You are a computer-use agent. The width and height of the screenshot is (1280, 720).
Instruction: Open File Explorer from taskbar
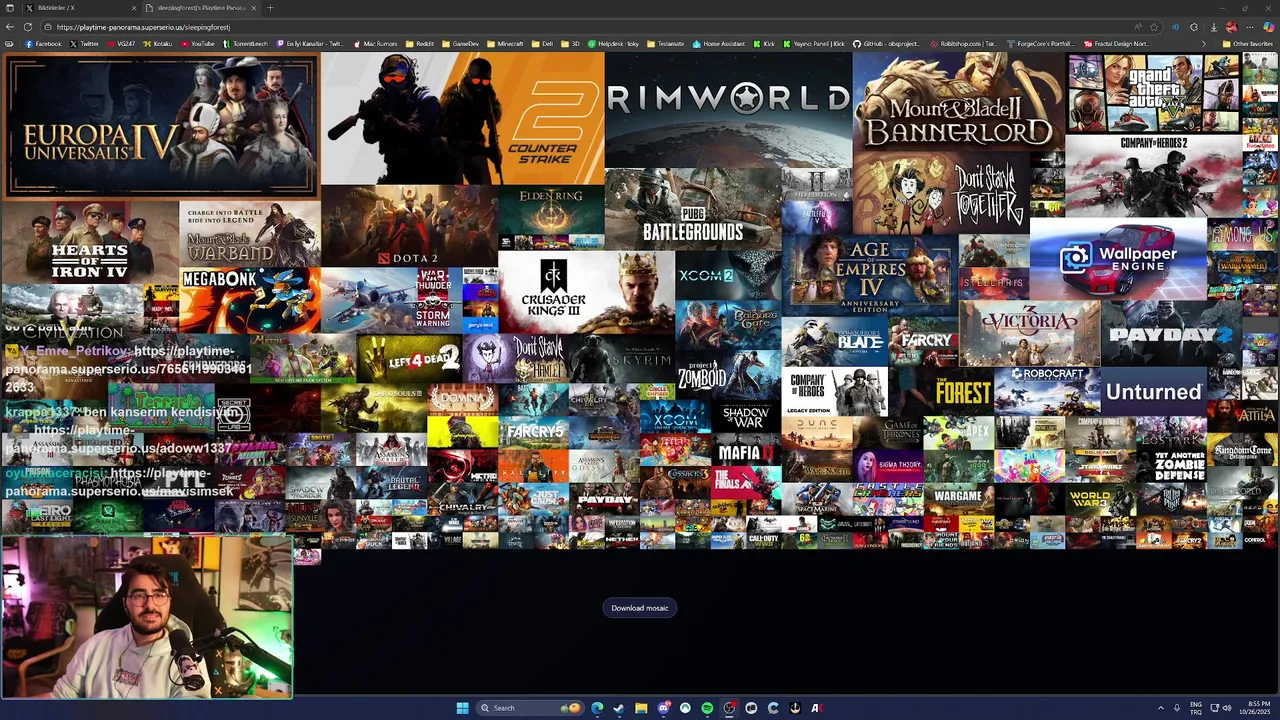coord(641,708)
